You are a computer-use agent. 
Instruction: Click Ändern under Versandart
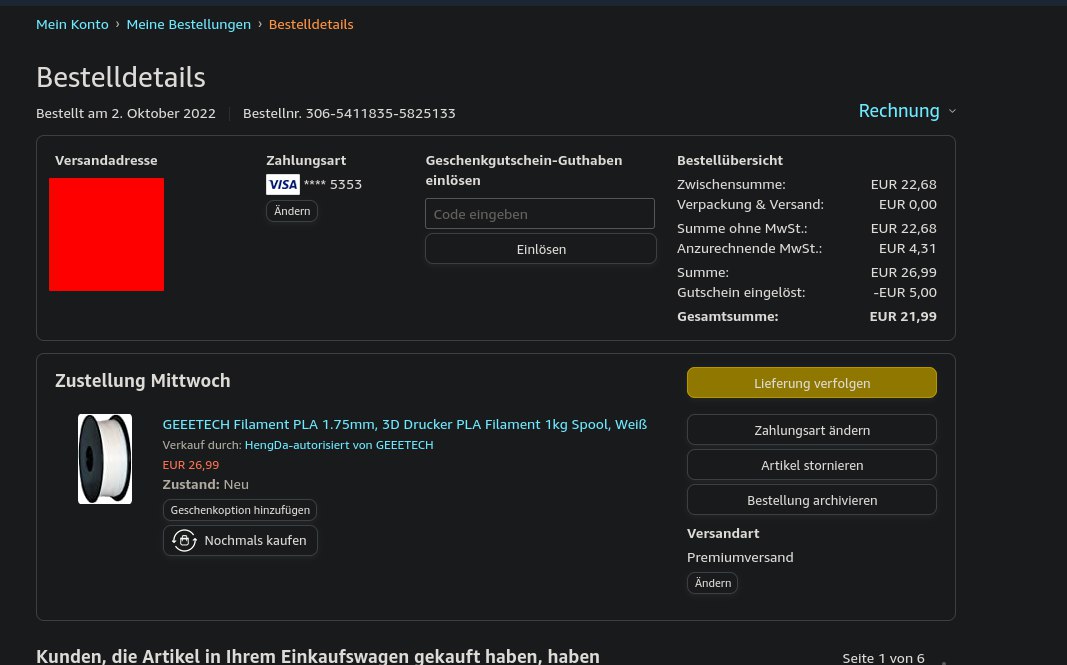click(712, 583)
